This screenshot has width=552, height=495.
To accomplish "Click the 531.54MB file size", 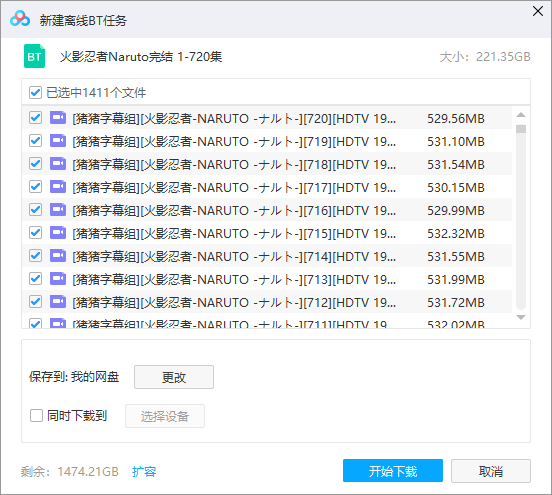I will pyautogui.click(x=456, y=164).
